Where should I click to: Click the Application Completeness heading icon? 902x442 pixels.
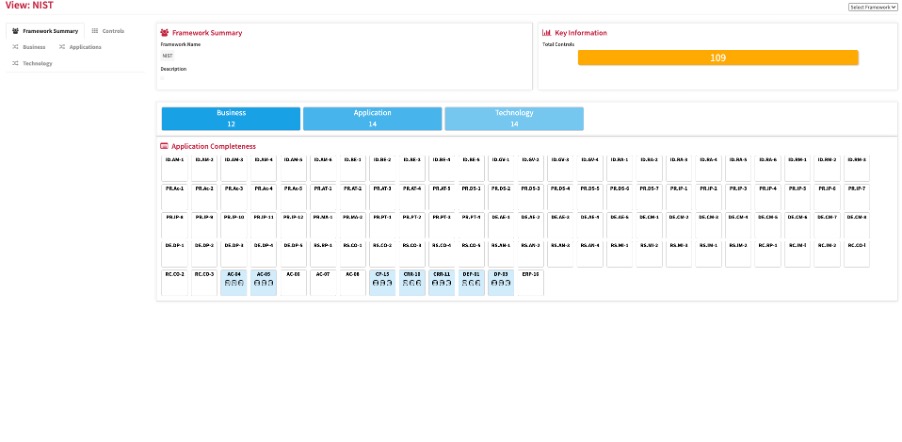coord(164,146)
